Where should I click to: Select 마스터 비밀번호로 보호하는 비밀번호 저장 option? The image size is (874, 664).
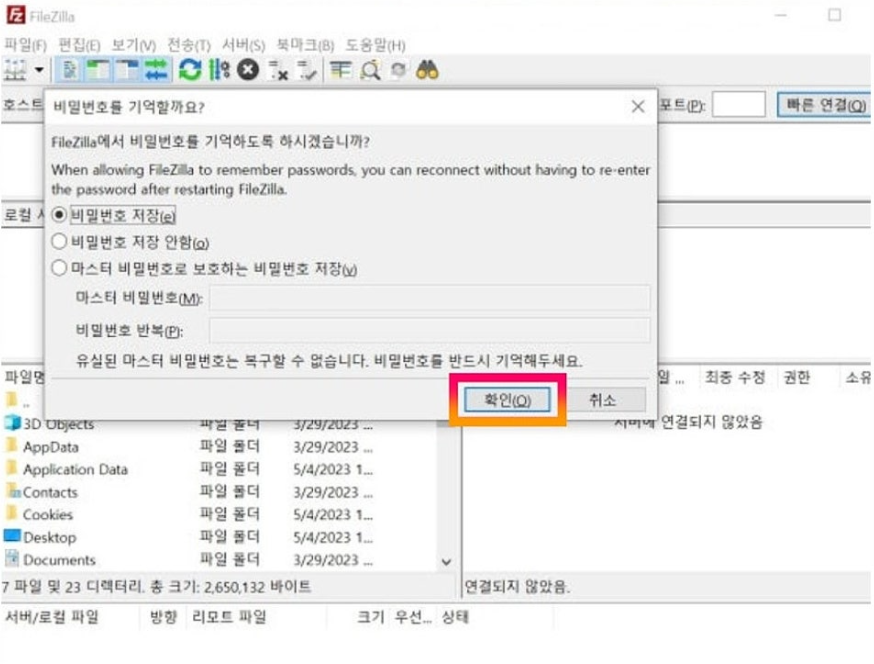tap(59, 268)
